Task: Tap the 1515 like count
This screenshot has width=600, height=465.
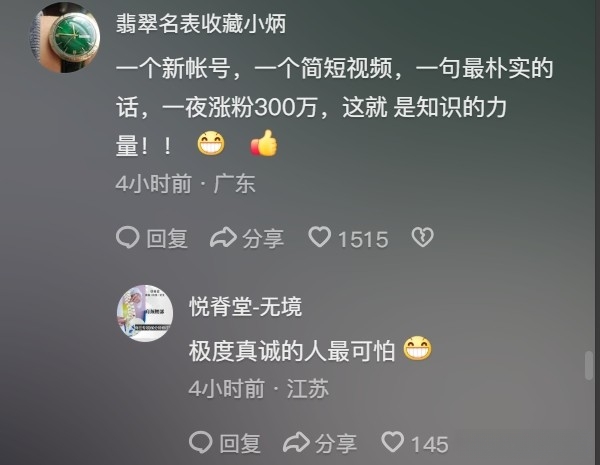Action: click(363, 240)
